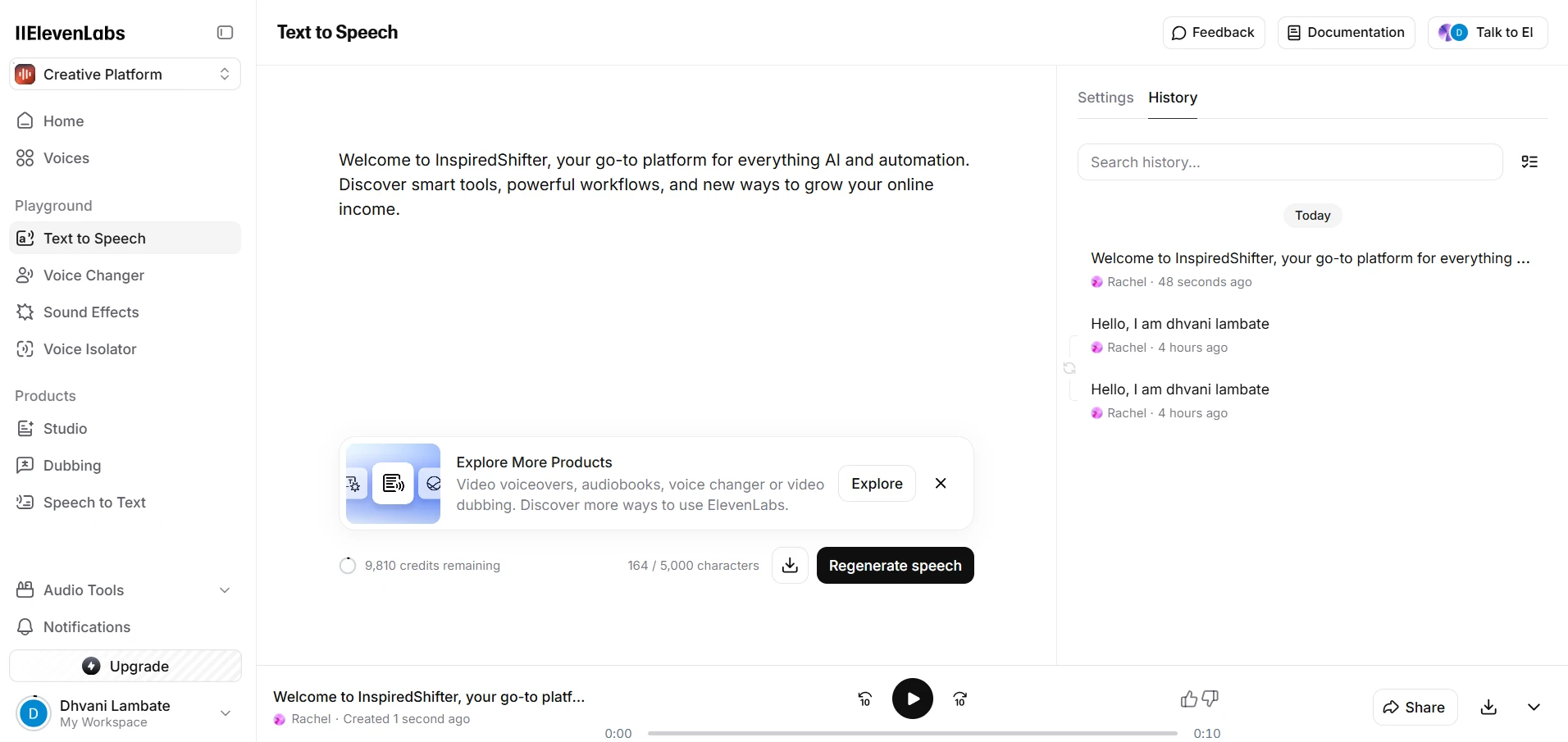
Task: Give thumbs down to the generation
Action: point(1210,699)
